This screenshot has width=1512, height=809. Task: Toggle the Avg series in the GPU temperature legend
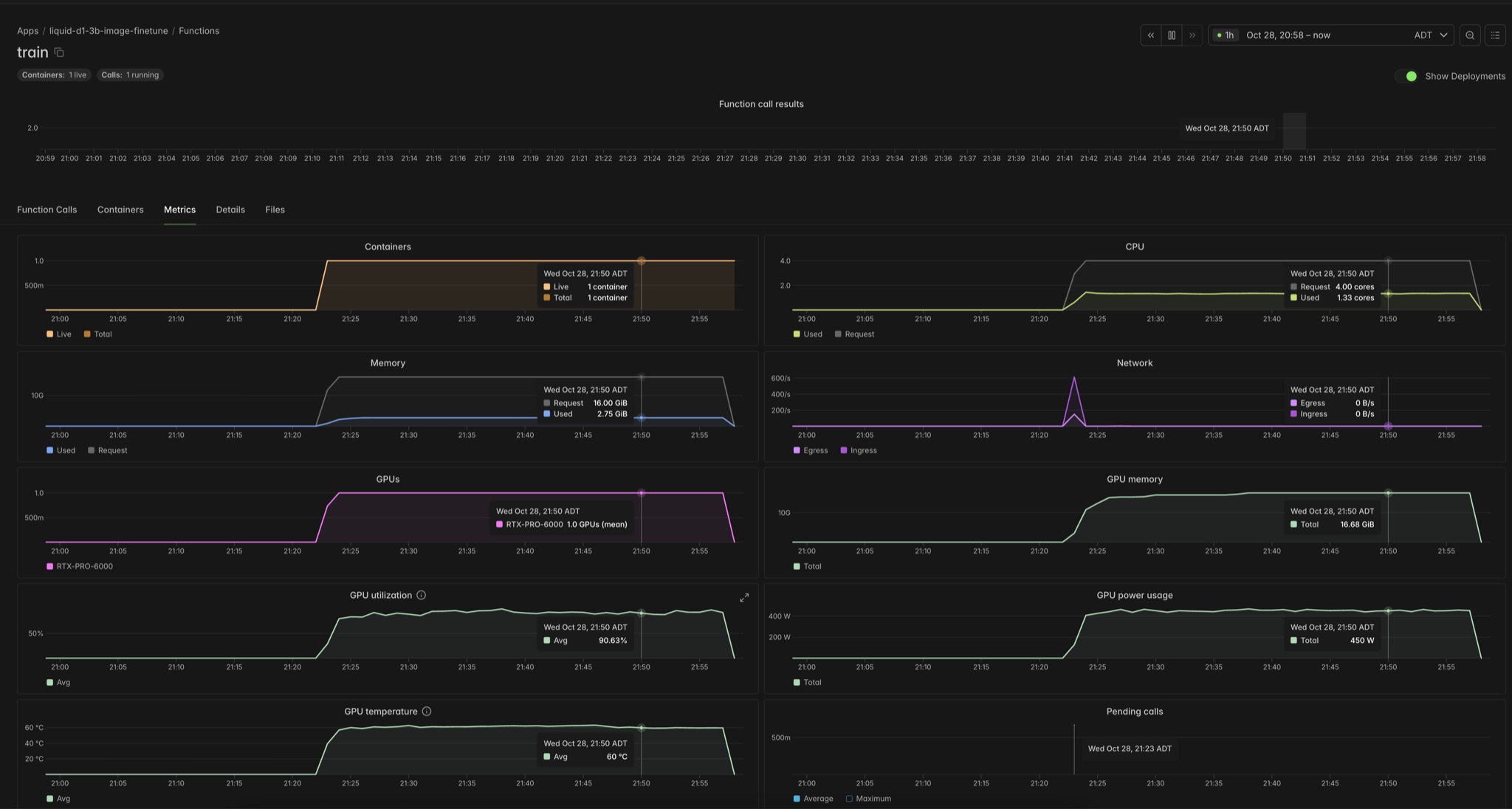58,799
